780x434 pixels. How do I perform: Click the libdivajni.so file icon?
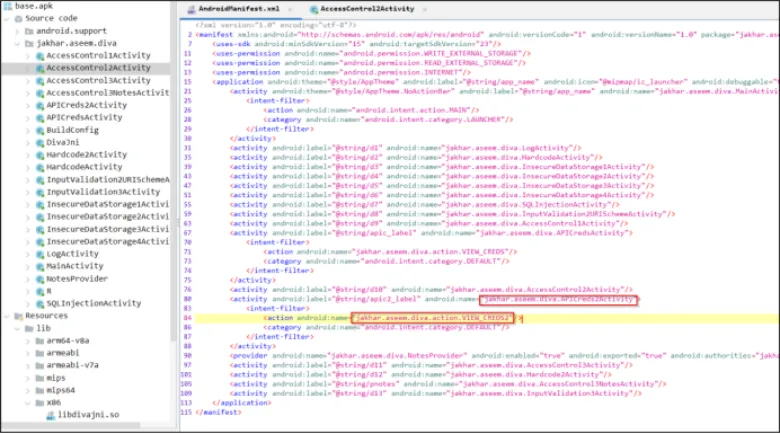point(51,415)
